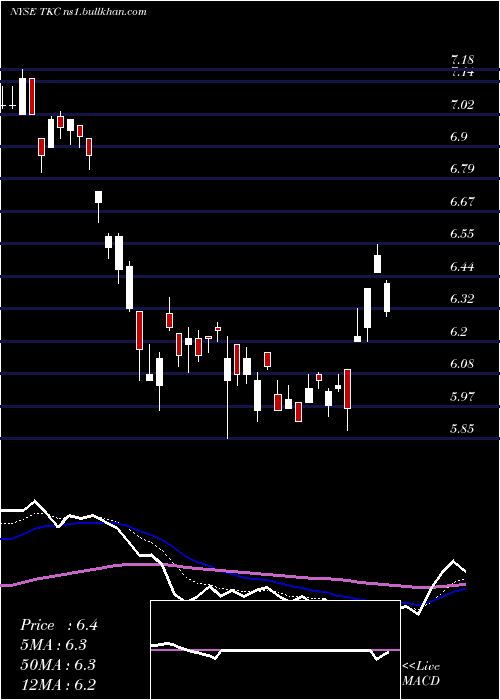
Task: Click the 6.79 price level label
Action: point(462,169)
